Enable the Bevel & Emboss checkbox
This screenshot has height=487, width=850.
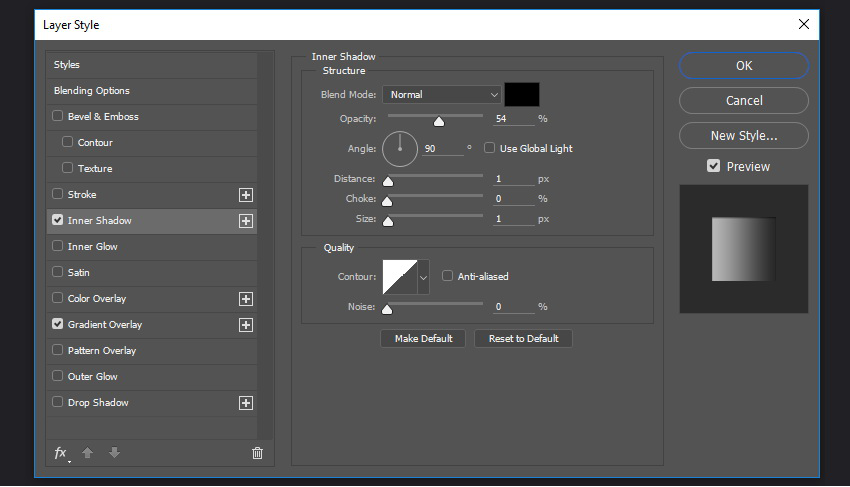click(x=57, y=116)
